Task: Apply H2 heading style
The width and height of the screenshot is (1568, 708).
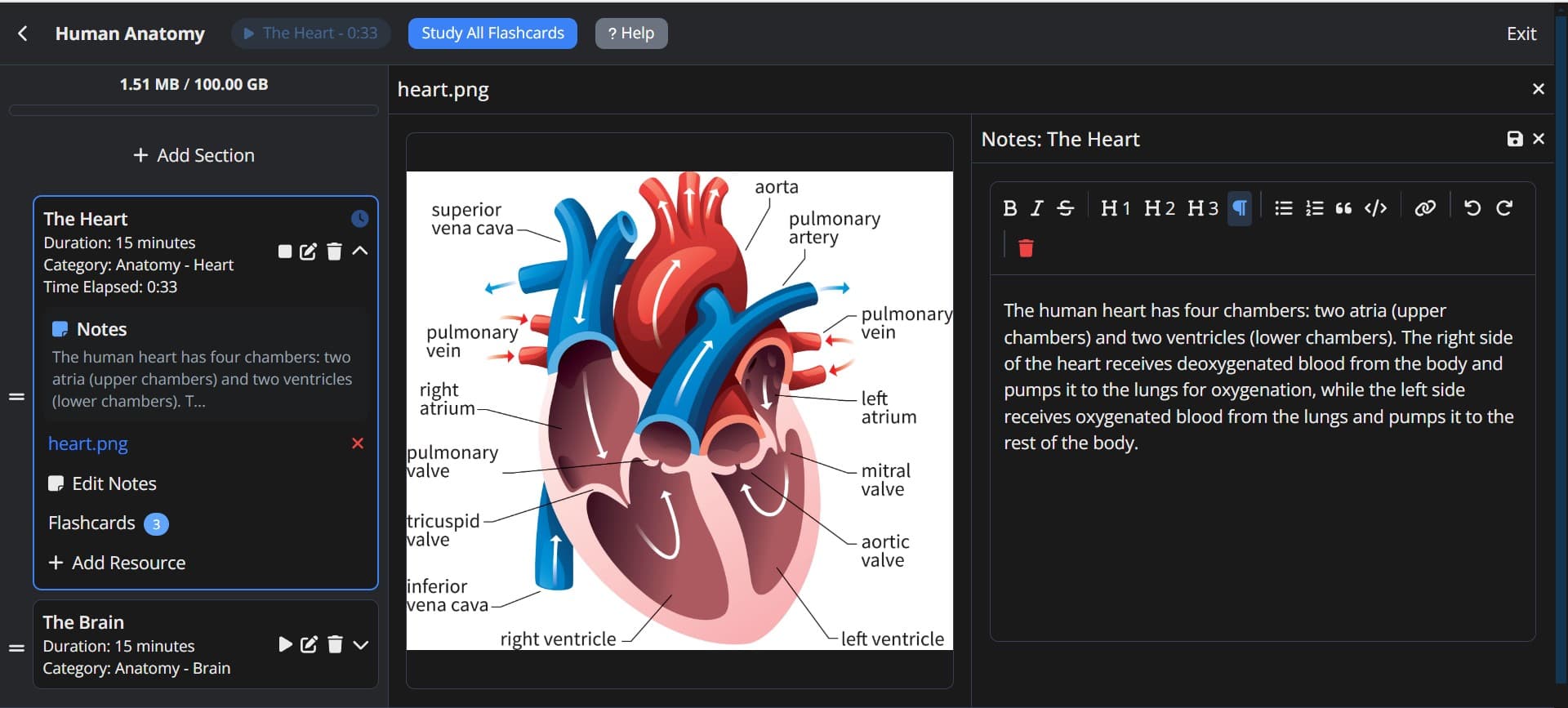Action: (1159, 208)
